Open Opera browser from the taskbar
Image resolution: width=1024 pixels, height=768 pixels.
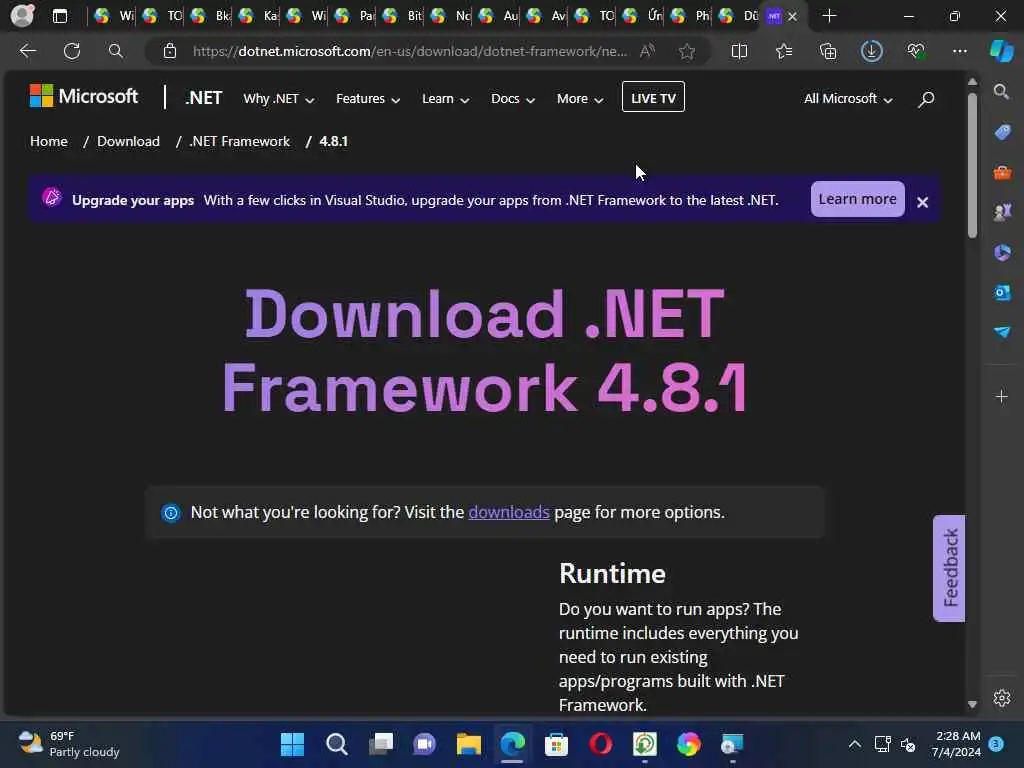600,744
